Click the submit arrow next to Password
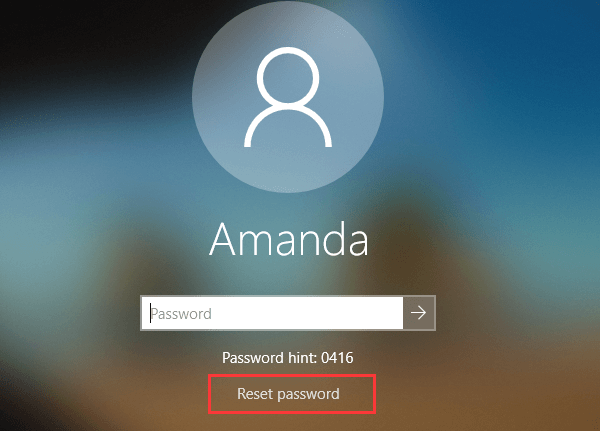Screen dimensions: 600x431 (419, 313)
